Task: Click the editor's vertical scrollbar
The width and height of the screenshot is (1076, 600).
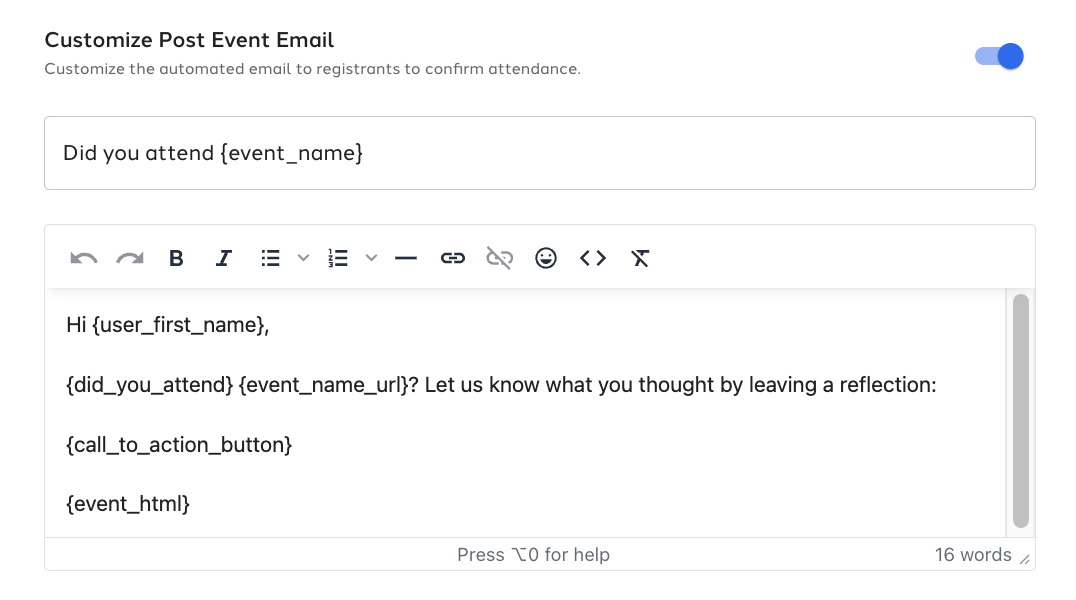Action: (1021, 411)
